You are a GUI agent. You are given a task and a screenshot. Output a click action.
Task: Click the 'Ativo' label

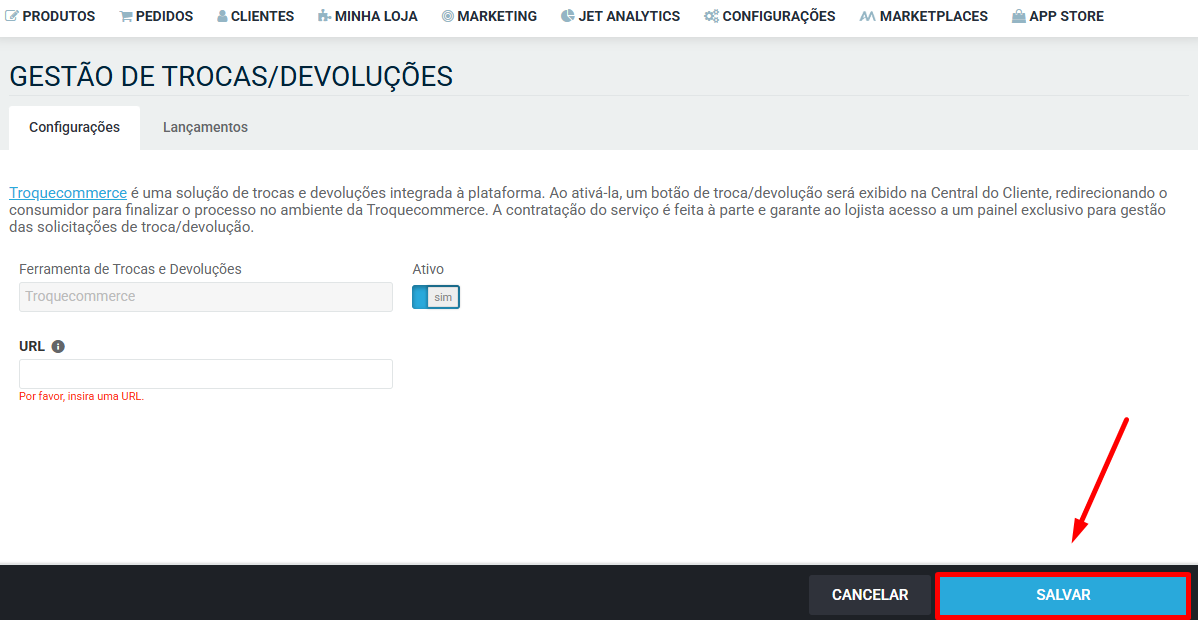pos(428,269)
